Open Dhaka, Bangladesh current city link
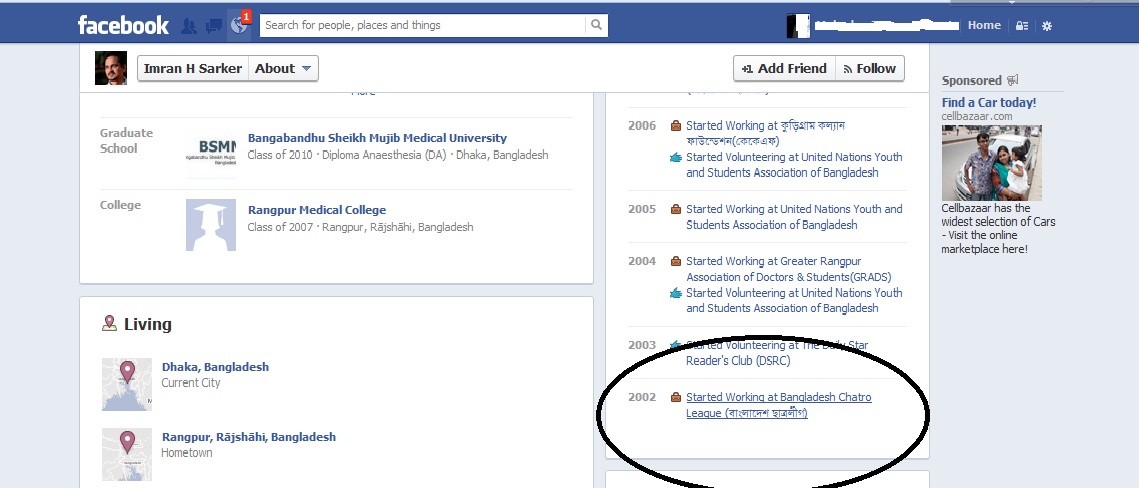 click(x=215, y=367)
